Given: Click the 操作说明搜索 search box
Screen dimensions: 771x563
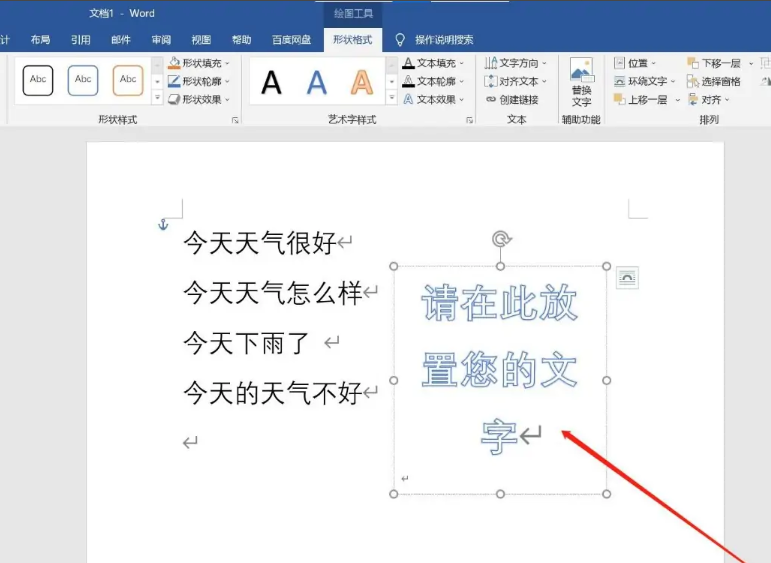Looking at the screenshot, I should pos(444,40).
